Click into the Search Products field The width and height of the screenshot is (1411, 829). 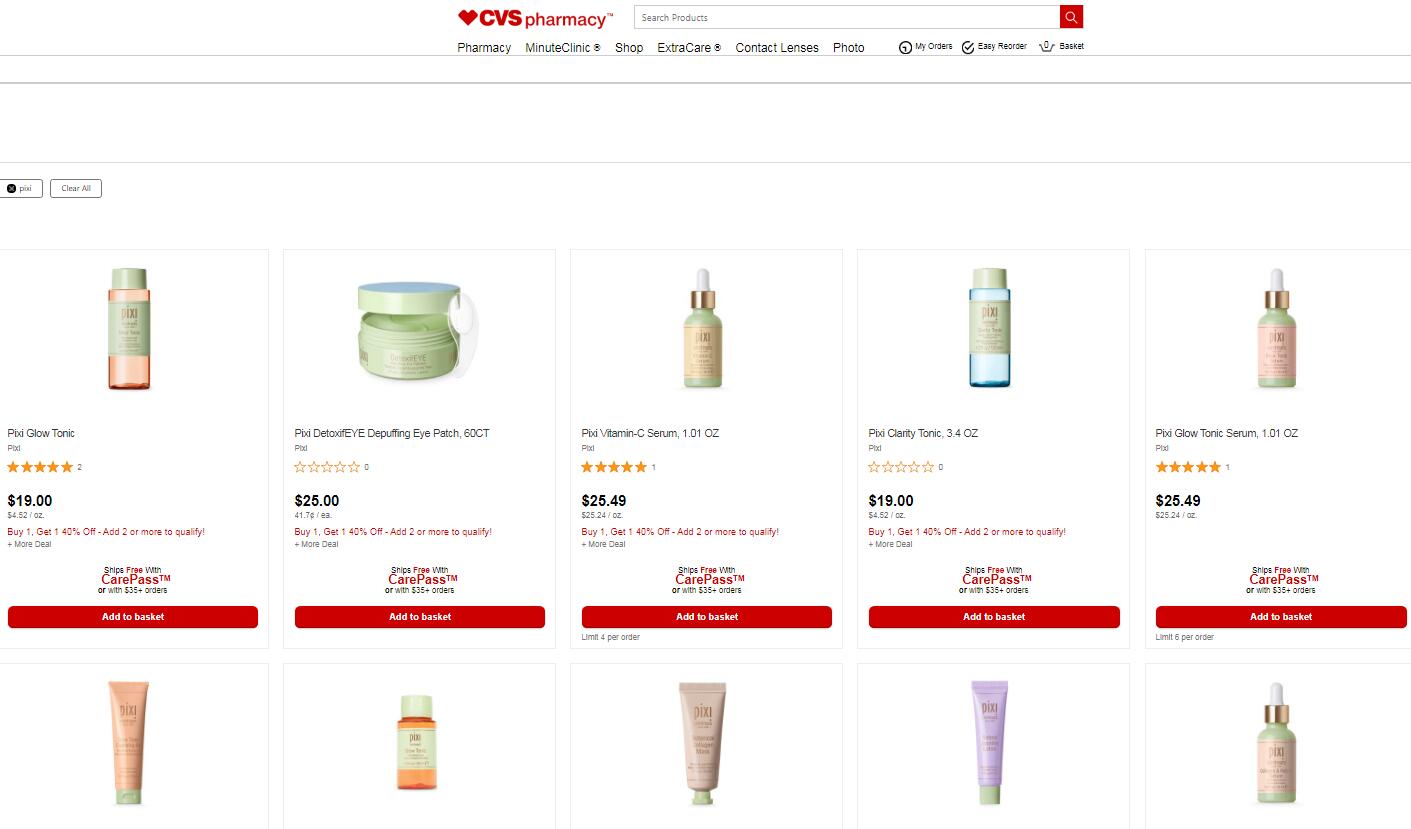[847, 17]
